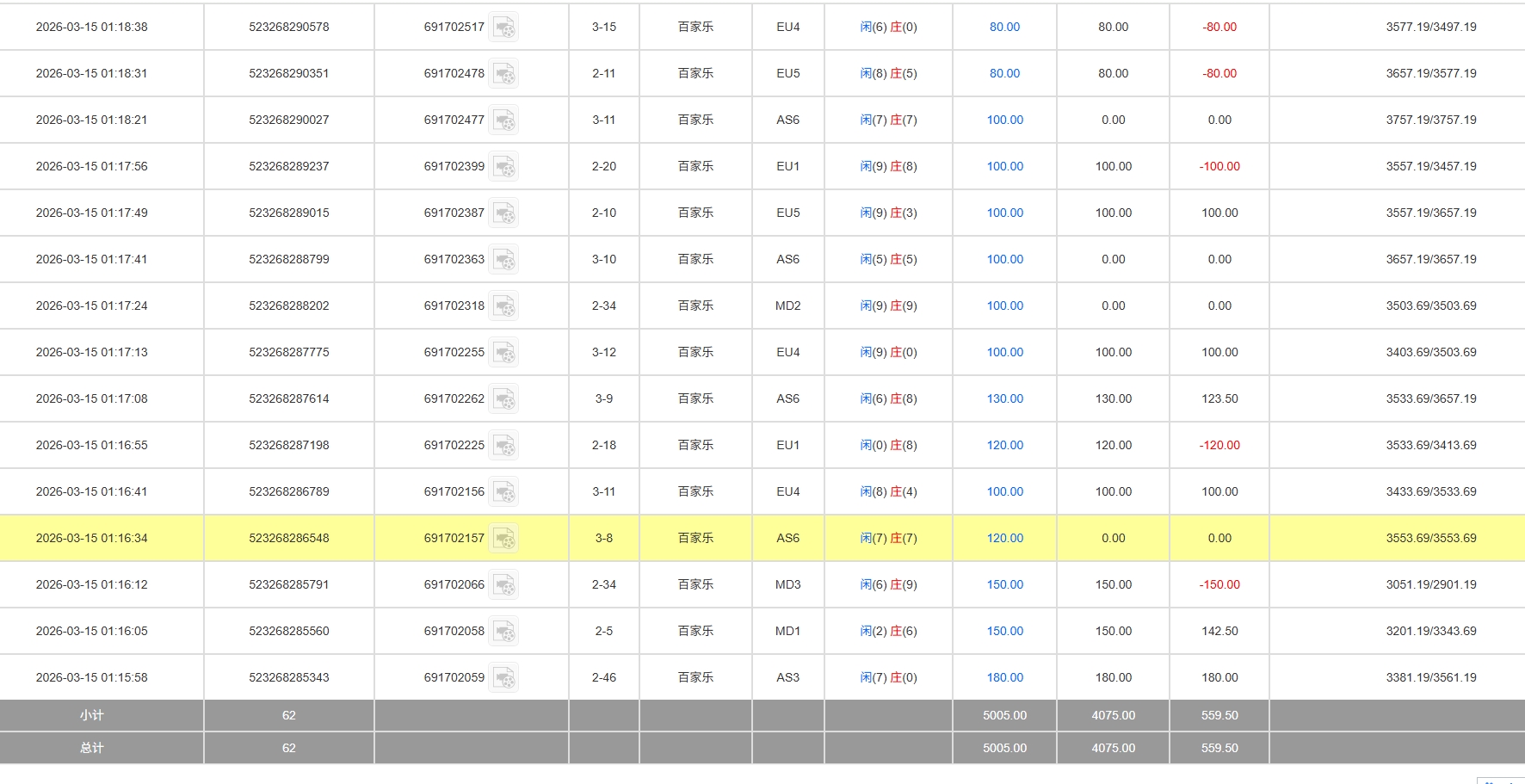This screenshot has width=1525, height=784.
Task: Open video replay in highlighted row 691702157
Action: point(504,539)
